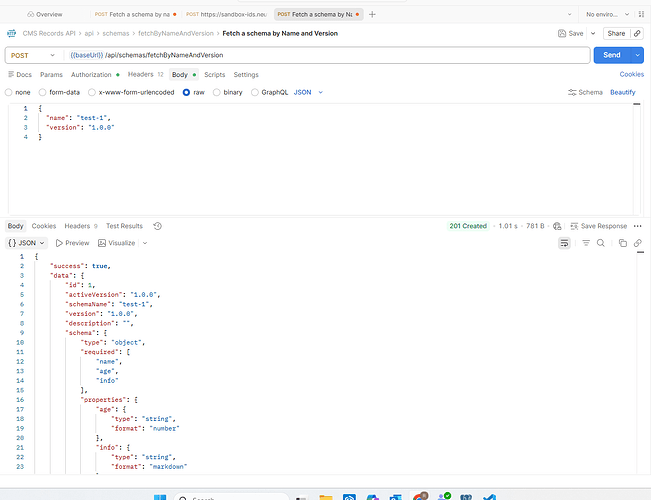This screenshot has height=500, width=651.
Task: Click the 781 B response size
Action: (535, 226)
